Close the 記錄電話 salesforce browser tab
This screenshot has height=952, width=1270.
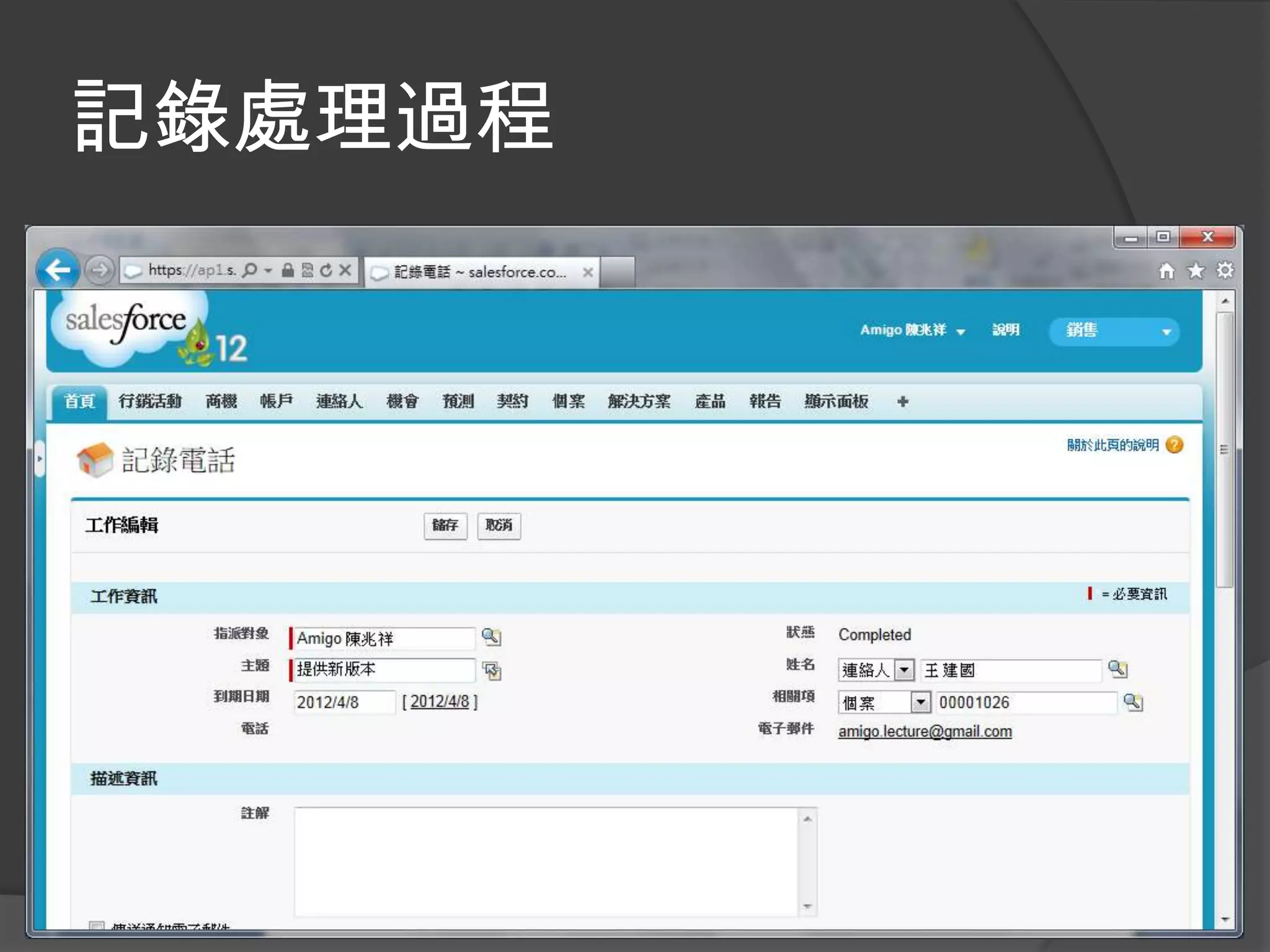[588, 272]
